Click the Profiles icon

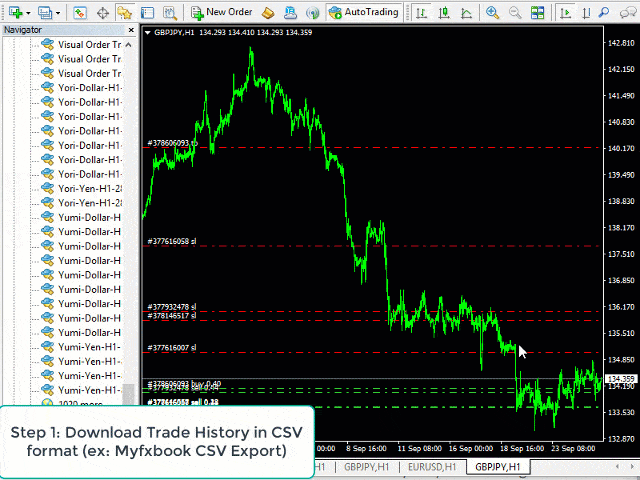[44, 13]
